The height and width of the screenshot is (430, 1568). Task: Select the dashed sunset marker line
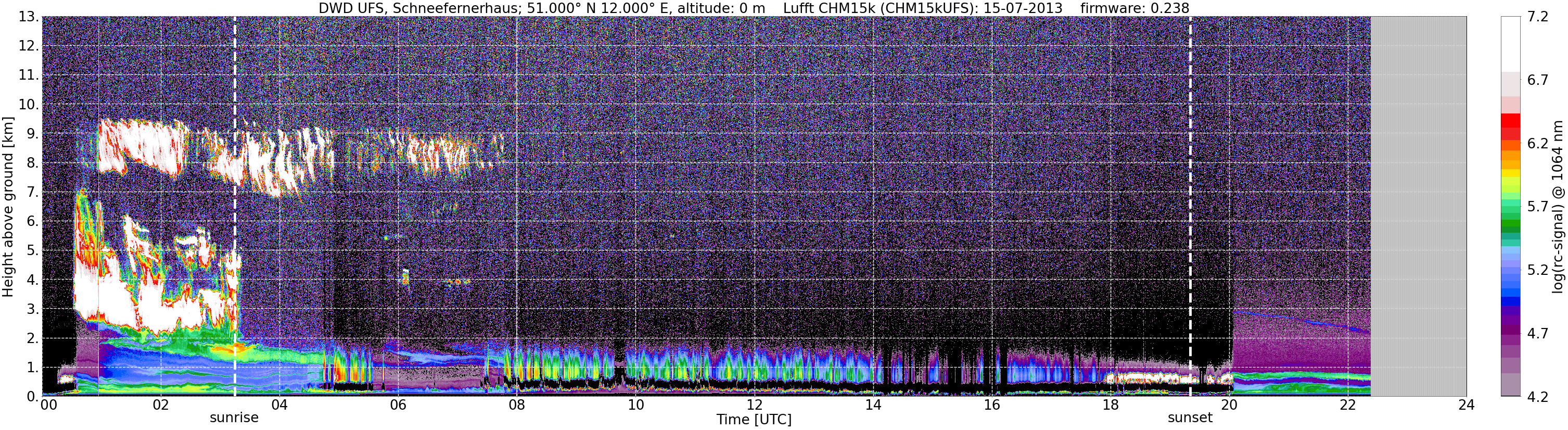[x=1190, y=206]
